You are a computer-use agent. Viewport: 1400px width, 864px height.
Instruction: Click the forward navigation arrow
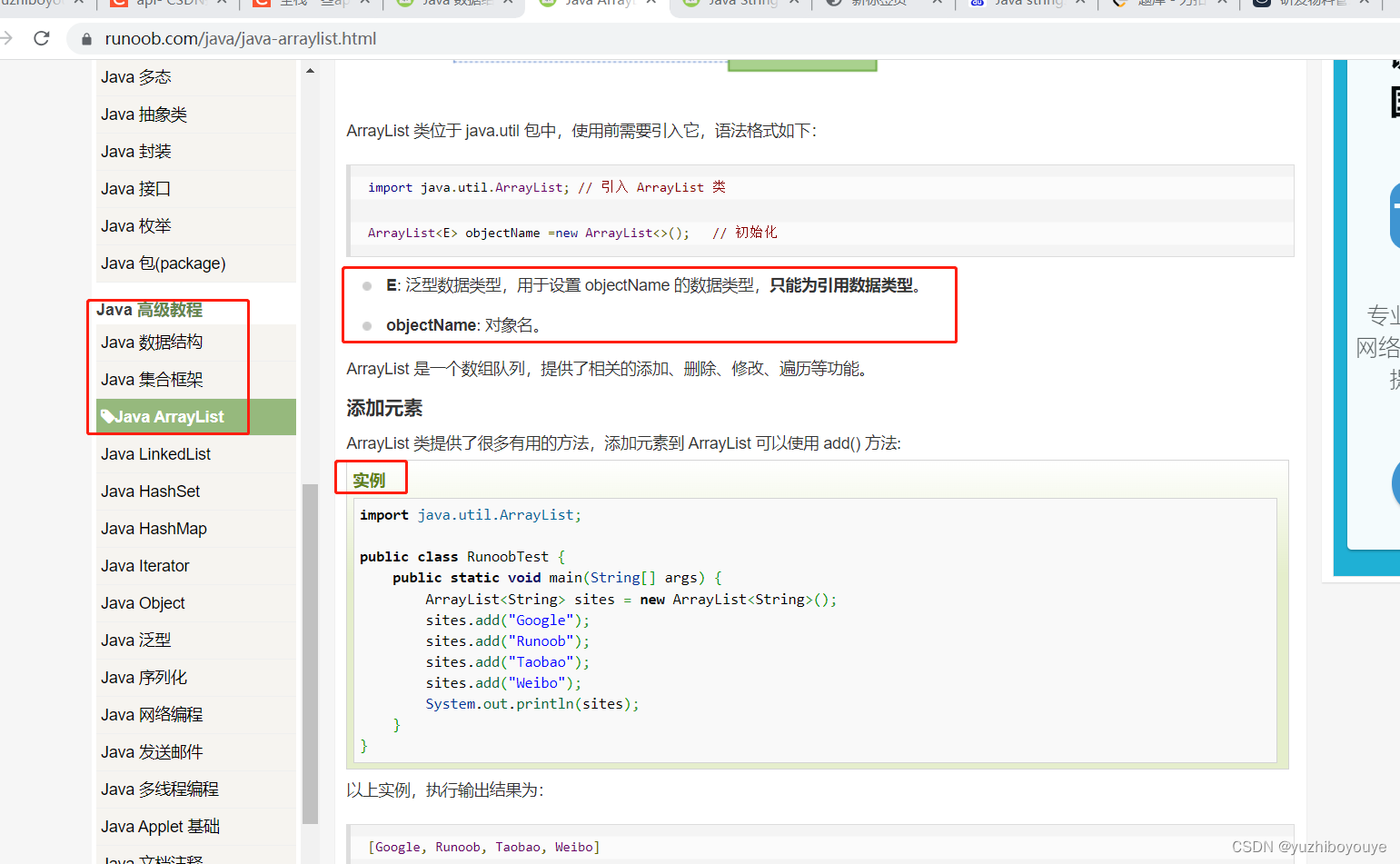pos(6,38)
